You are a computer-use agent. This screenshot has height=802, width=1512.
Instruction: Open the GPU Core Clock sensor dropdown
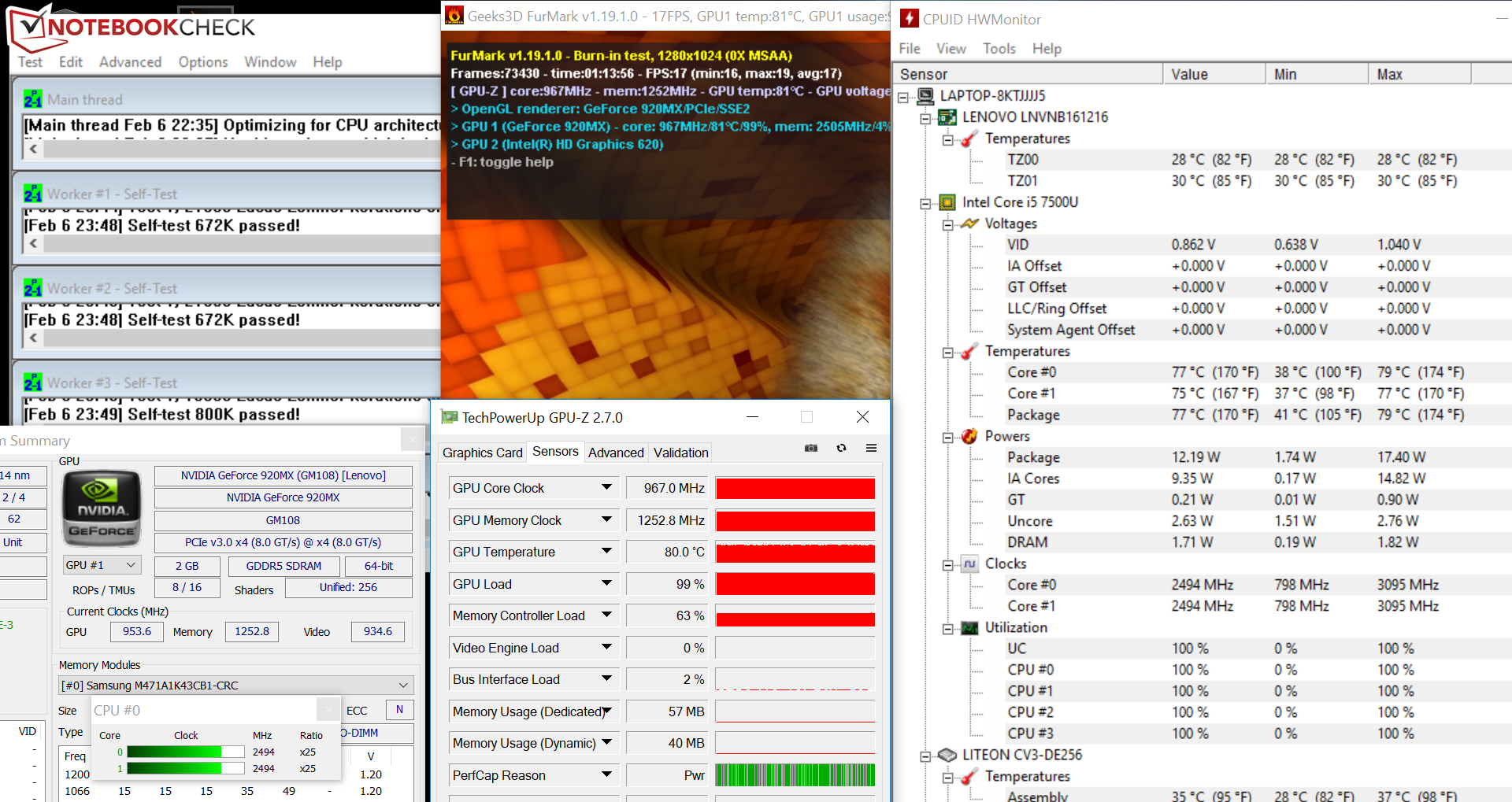(x=606, y=487)
